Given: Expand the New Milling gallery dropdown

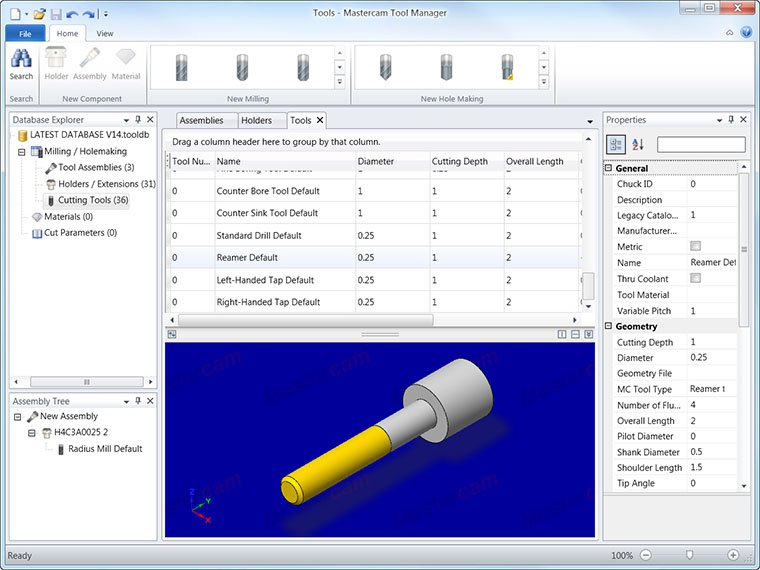Looking at the screenshot, I should click(x=340, y=82).
